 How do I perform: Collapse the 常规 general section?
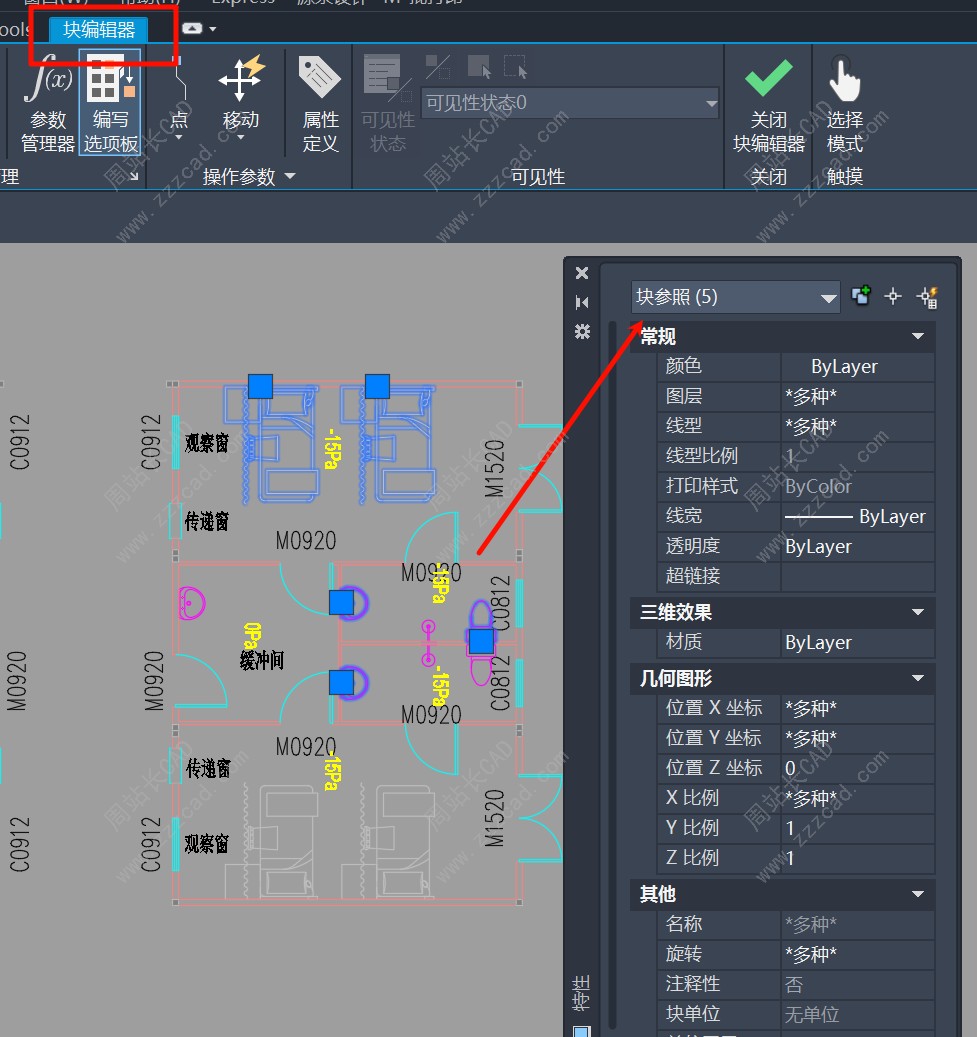[x=918, y=337]
